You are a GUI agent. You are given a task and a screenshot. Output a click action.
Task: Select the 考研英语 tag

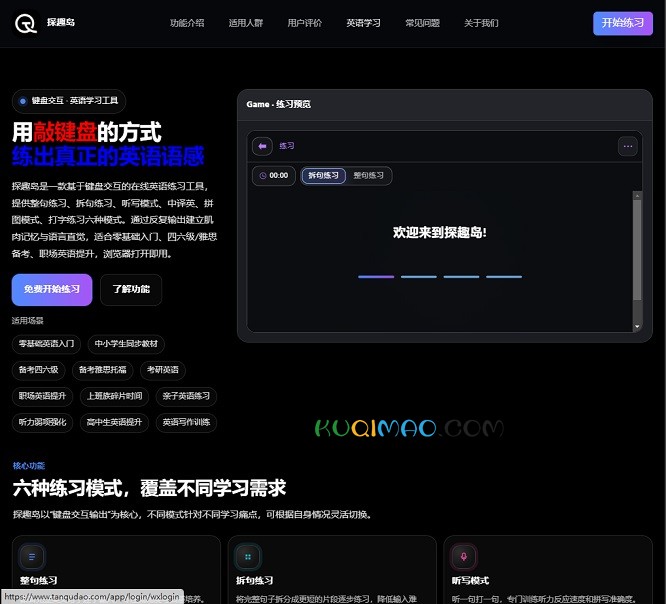coord(163,370)
